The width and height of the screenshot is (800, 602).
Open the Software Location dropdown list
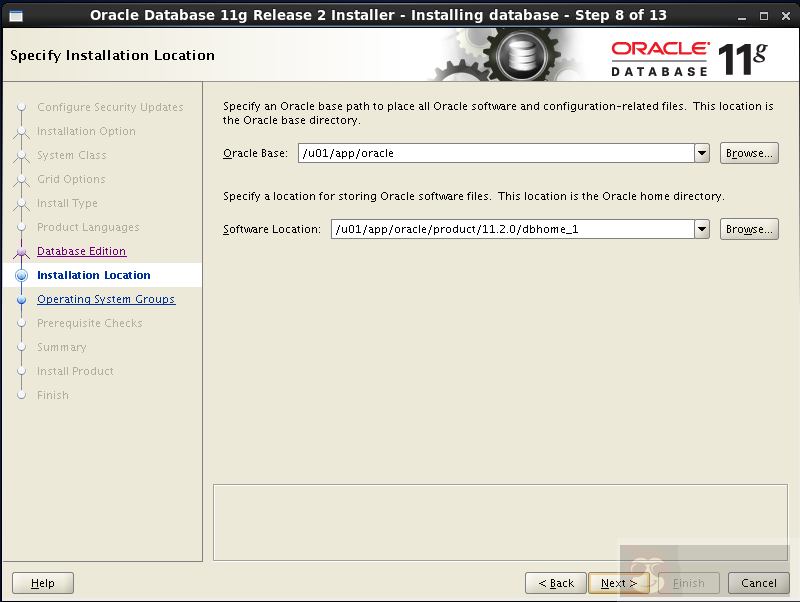(x=700, y=229)
